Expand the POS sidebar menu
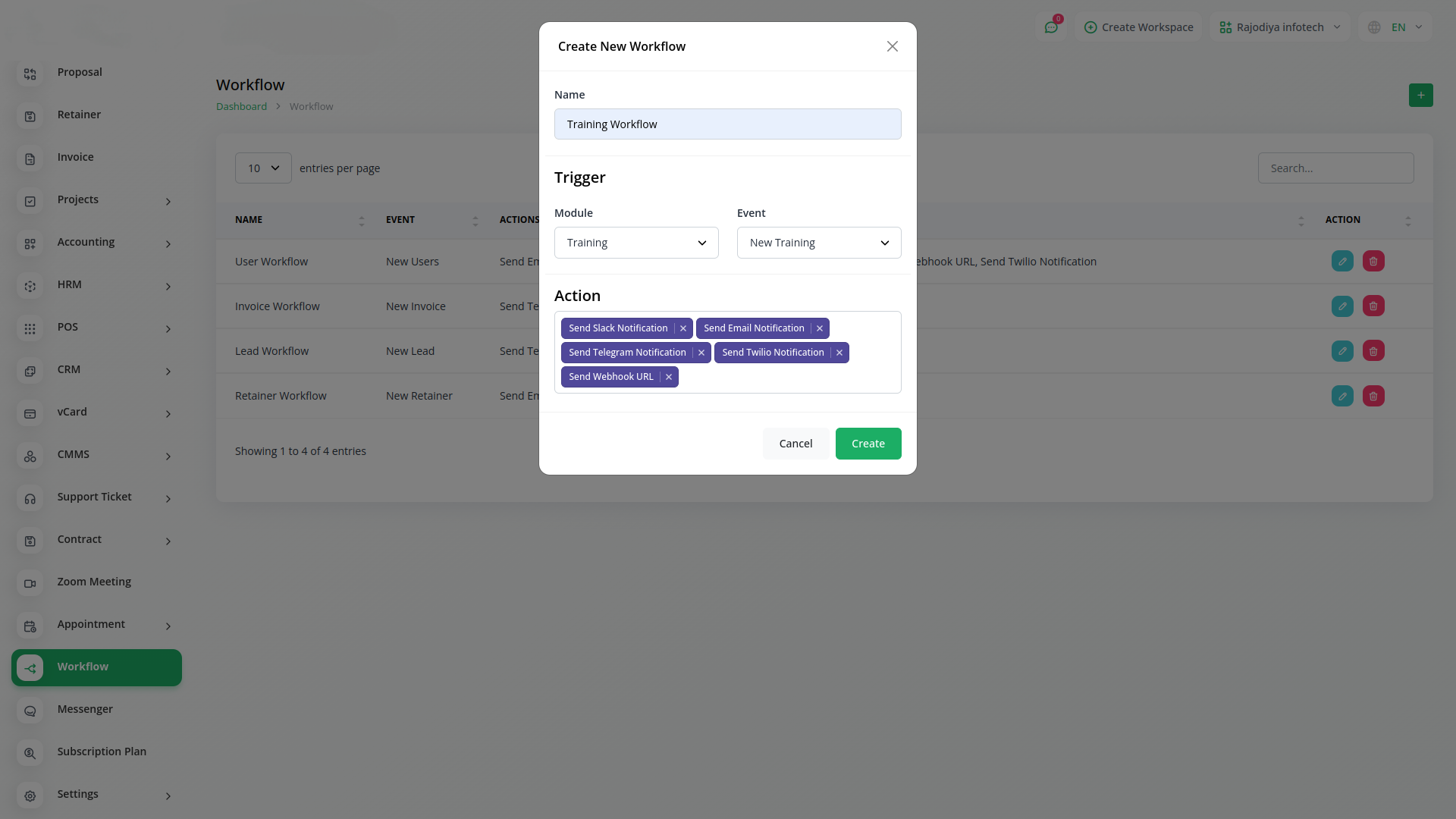 168,328
